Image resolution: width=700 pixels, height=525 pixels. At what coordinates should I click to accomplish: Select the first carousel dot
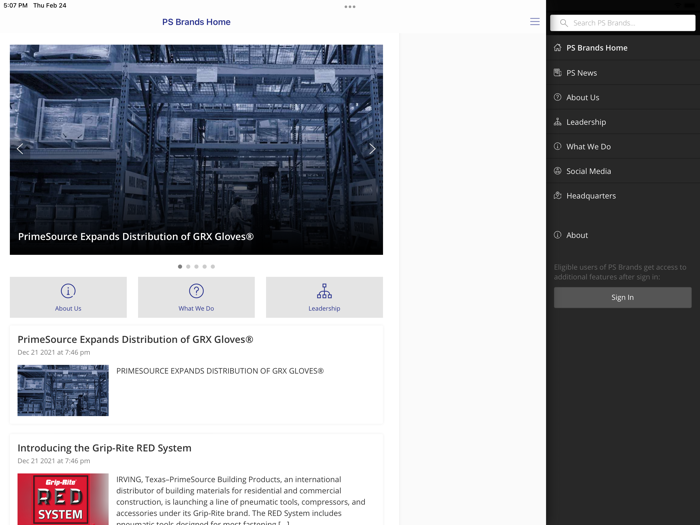click(x=180, y=267)
